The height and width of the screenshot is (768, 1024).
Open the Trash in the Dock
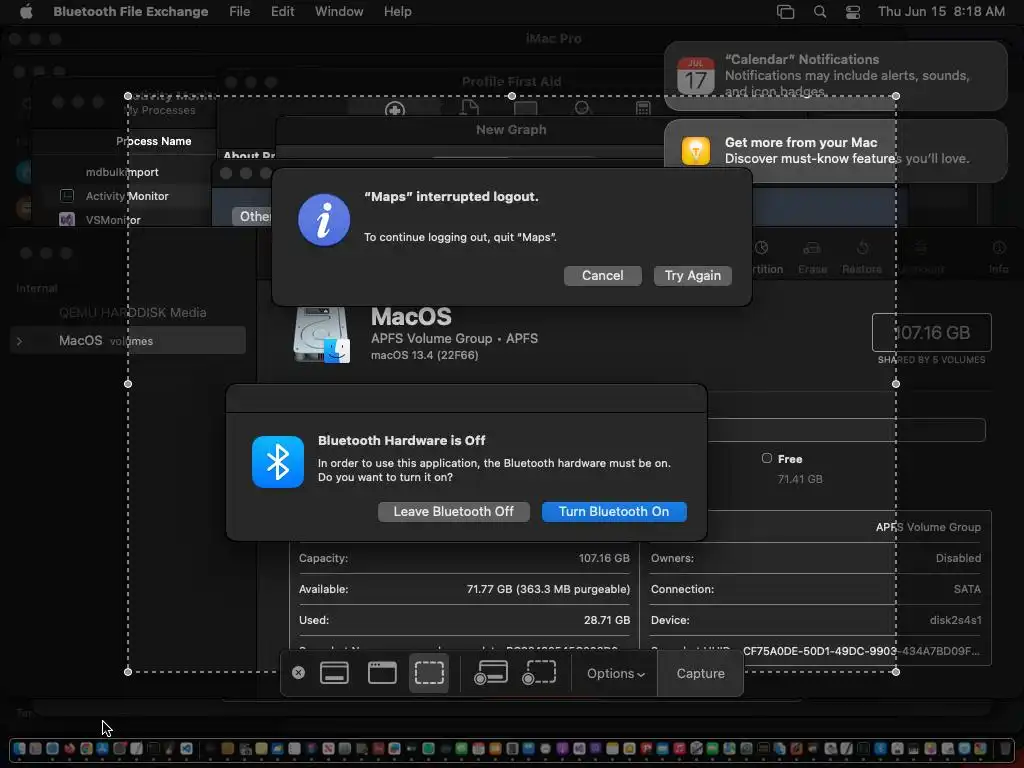pyautogui.click(x=1005, y=748)
